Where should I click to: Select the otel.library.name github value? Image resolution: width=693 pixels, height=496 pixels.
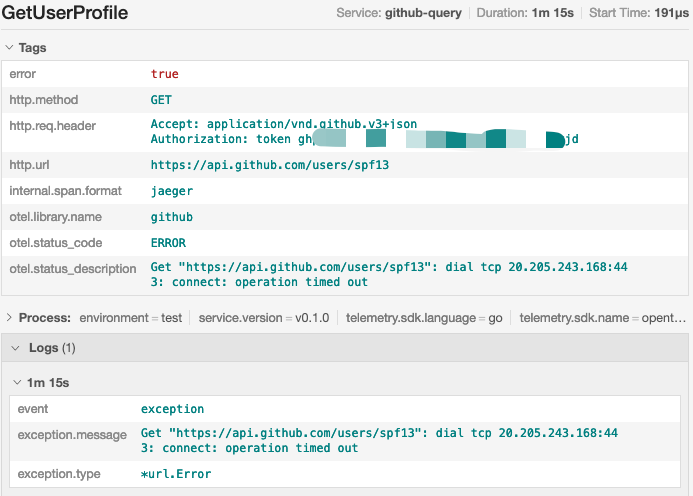(171, 217)
